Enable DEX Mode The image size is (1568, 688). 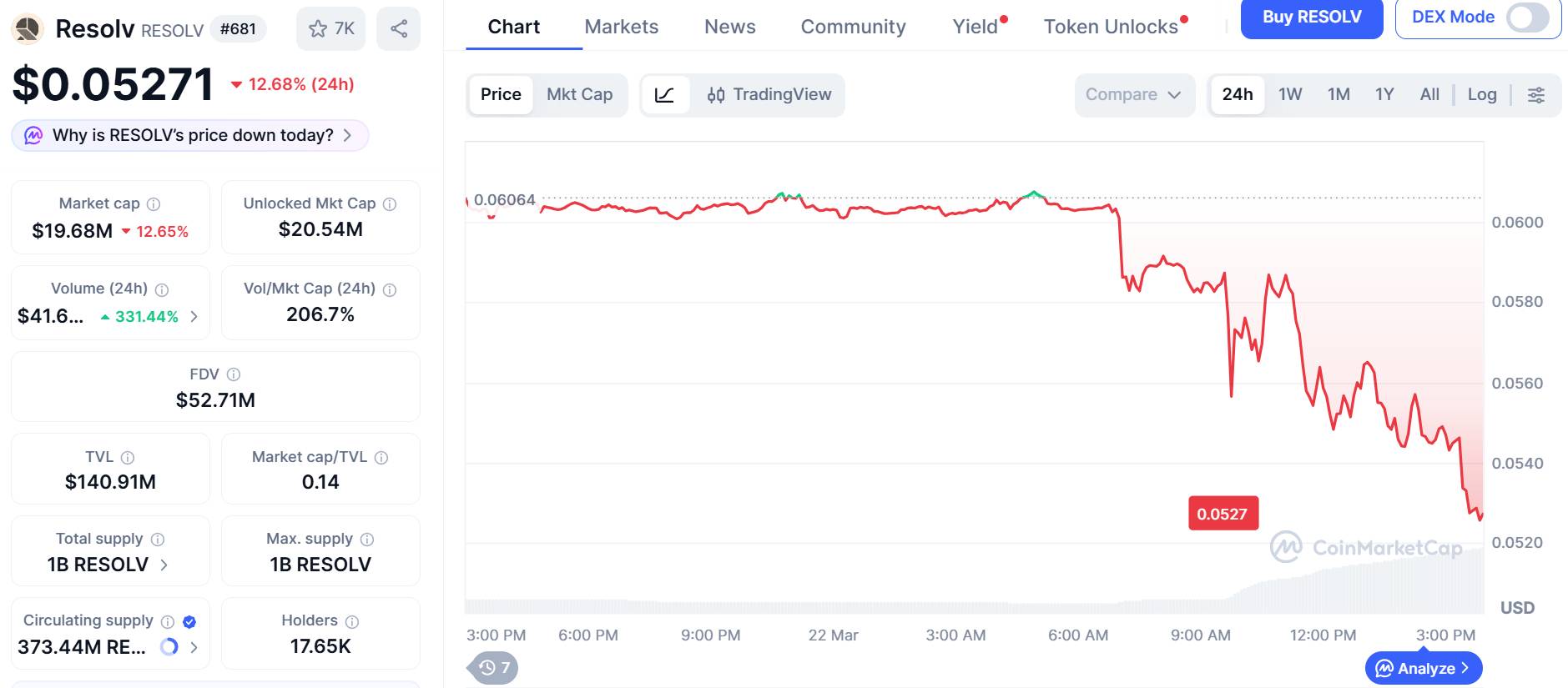(1527, 17)
